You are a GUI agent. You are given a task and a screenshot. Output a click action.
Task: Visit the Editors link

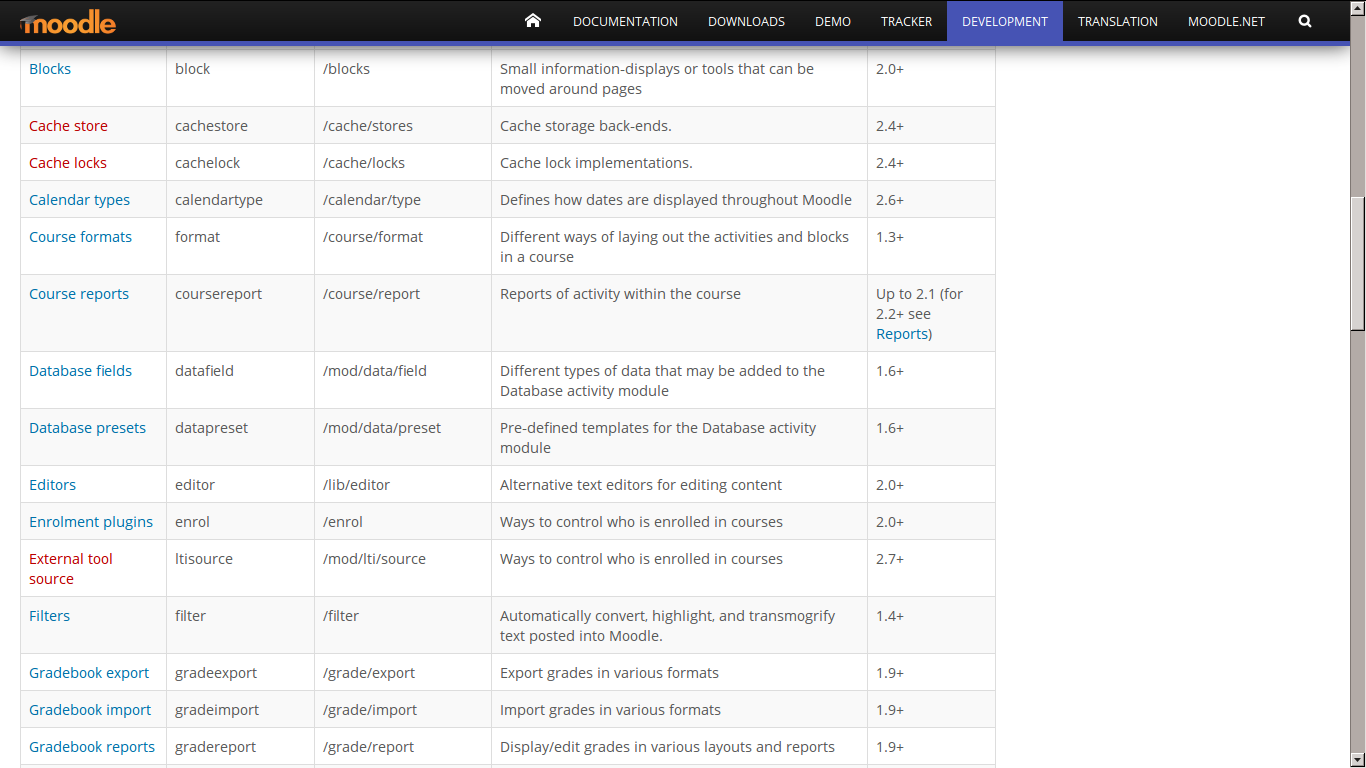tap(52, 485)
